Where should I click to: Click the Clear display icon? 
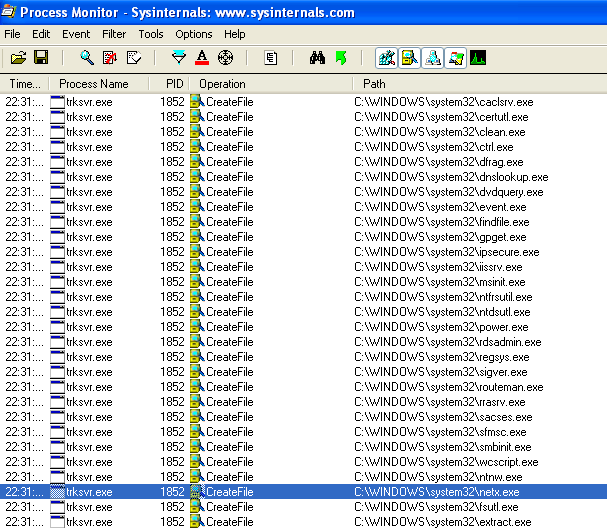tap(133, 58)
